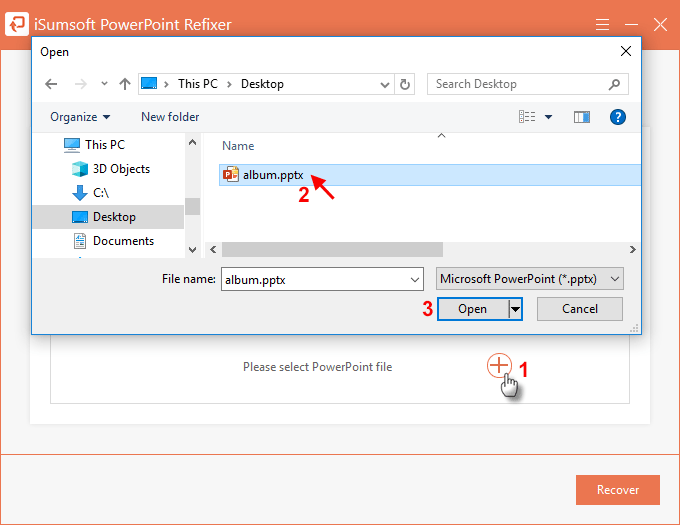Viewport: 680px width, 525px height.
Task: Click the iSumsoft PowerPoint Refixer logo icon
Action: coord(17,24)
